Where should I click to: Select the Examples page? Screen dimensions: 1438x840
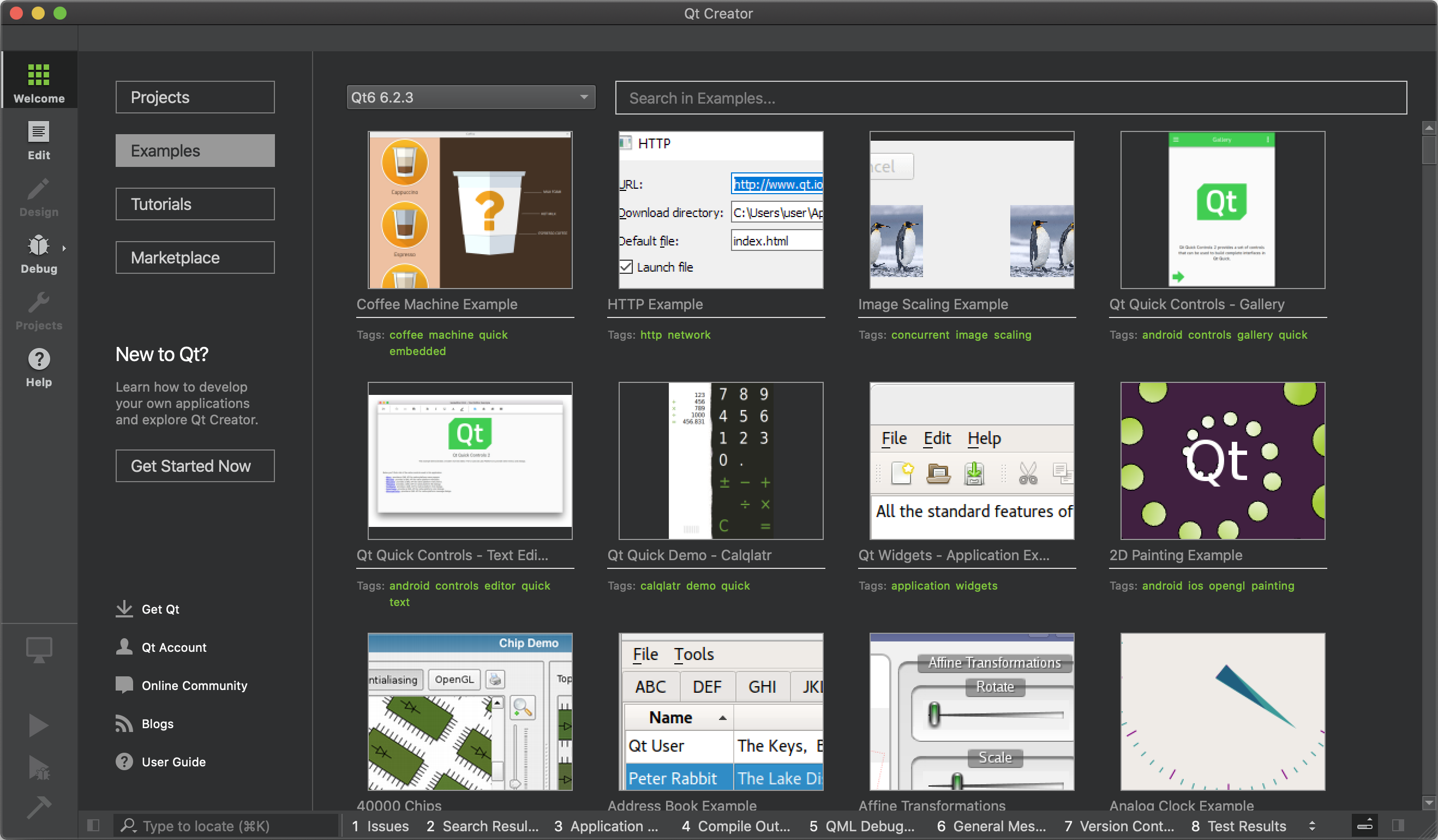click(195, 151)
